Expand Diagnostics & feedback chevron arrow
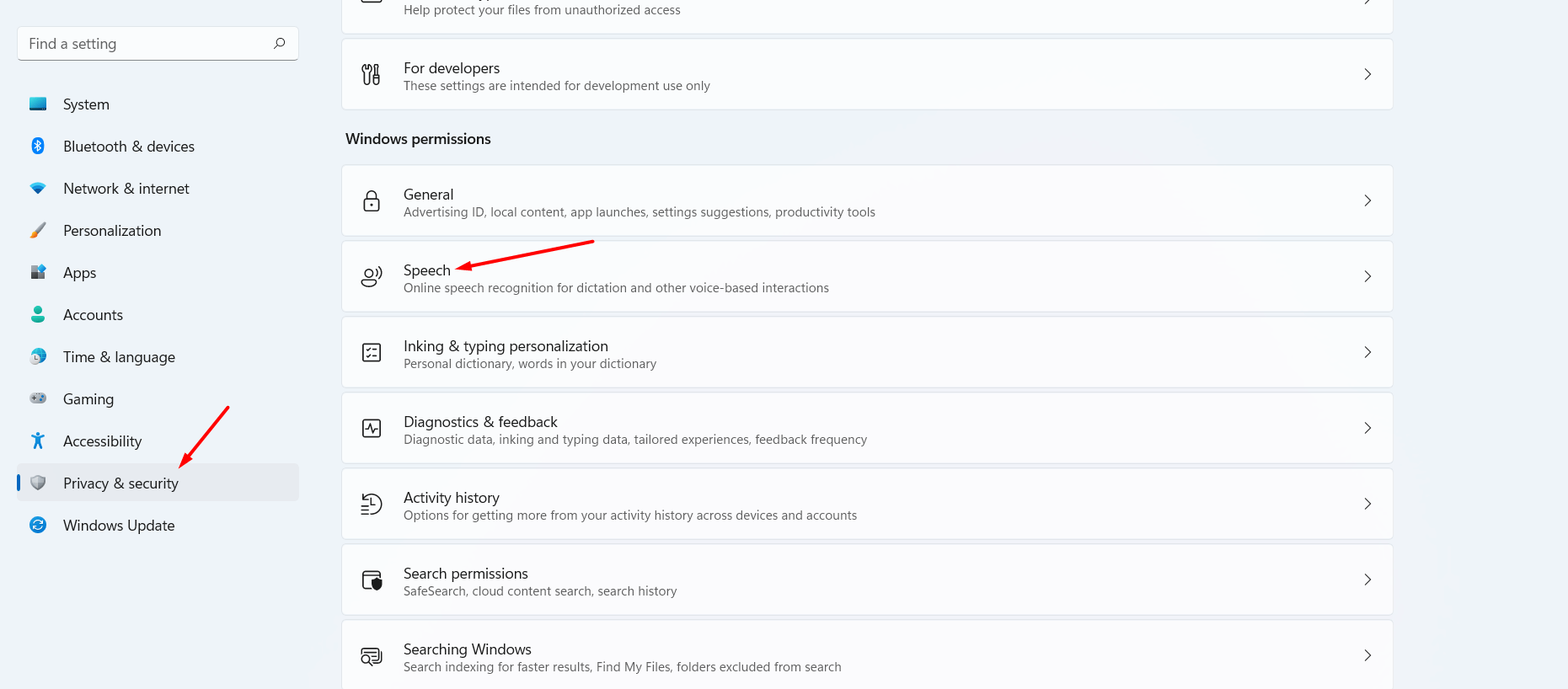The height and width of the screenshot is (689, 1568). click(1367, 428)
